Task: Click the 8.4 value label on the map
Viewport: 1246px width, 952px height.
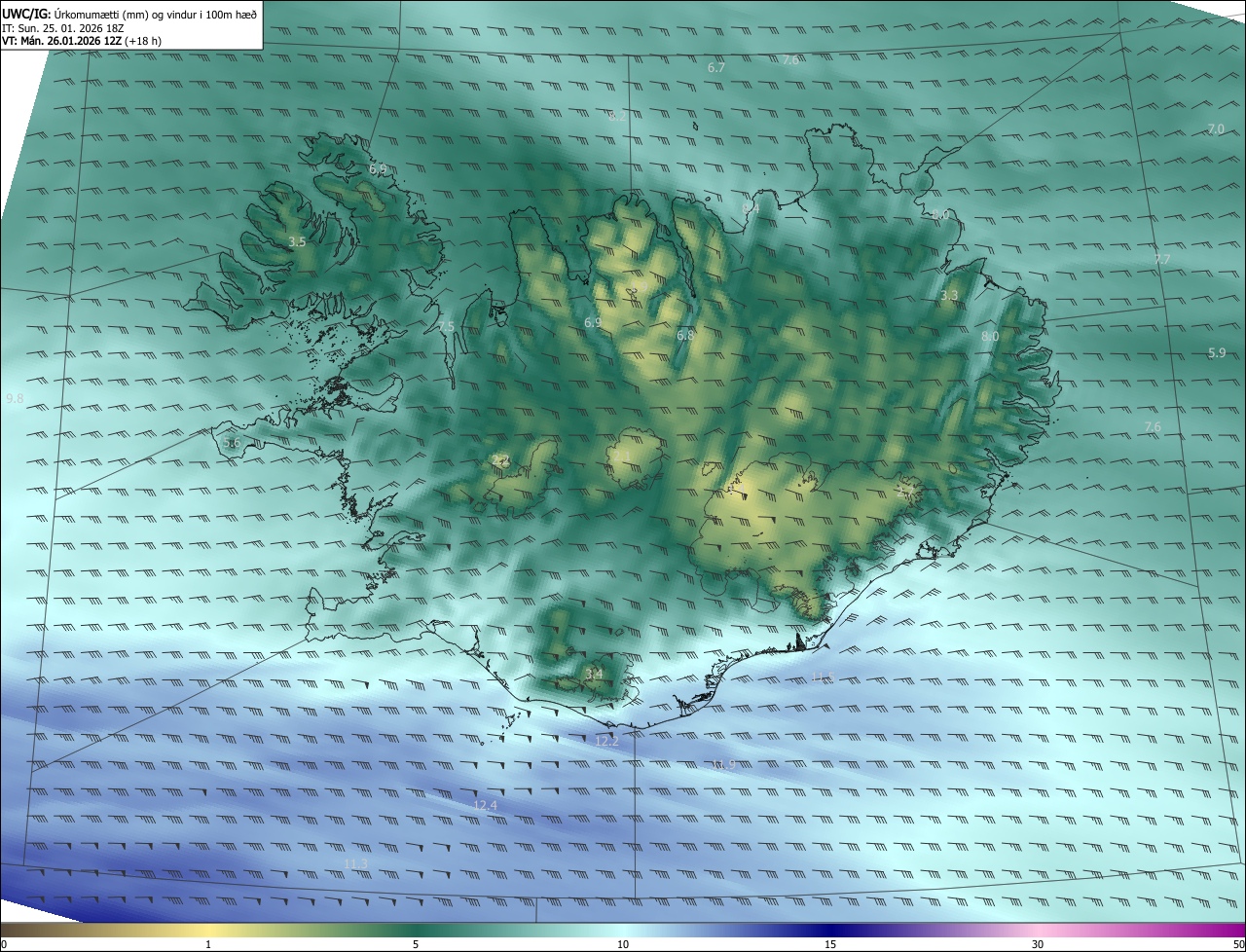Action: click(x=751, y=208)
